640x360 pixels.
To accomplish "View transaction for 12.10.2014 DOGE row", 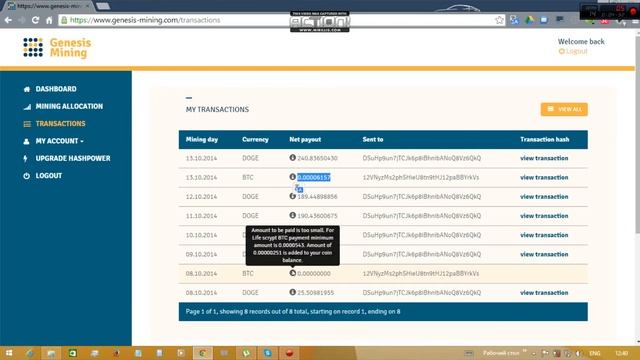I will 544,196.
